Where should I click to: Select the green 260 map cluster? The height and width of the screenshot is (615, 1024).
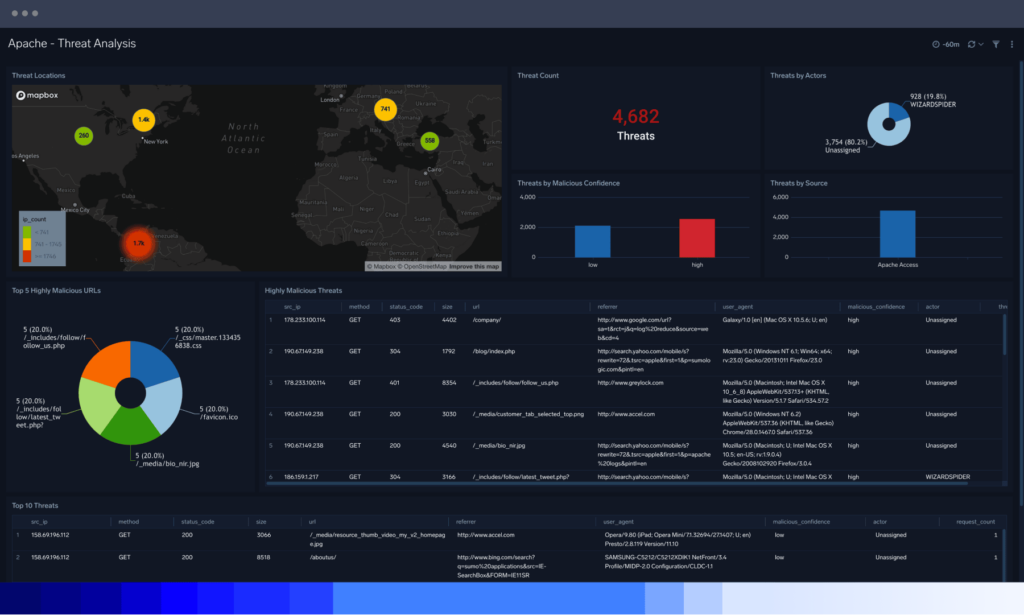click(84, 136)
